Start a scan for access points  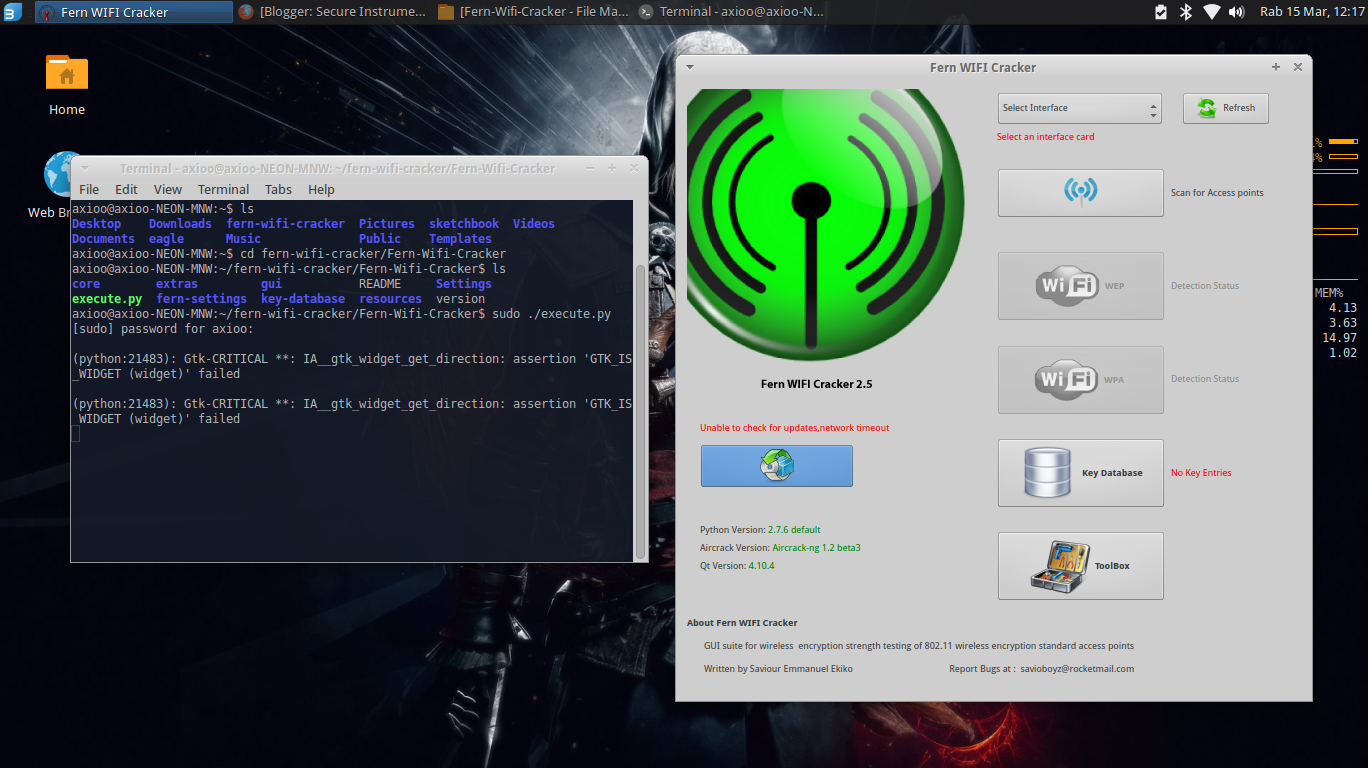(1080, 193)
